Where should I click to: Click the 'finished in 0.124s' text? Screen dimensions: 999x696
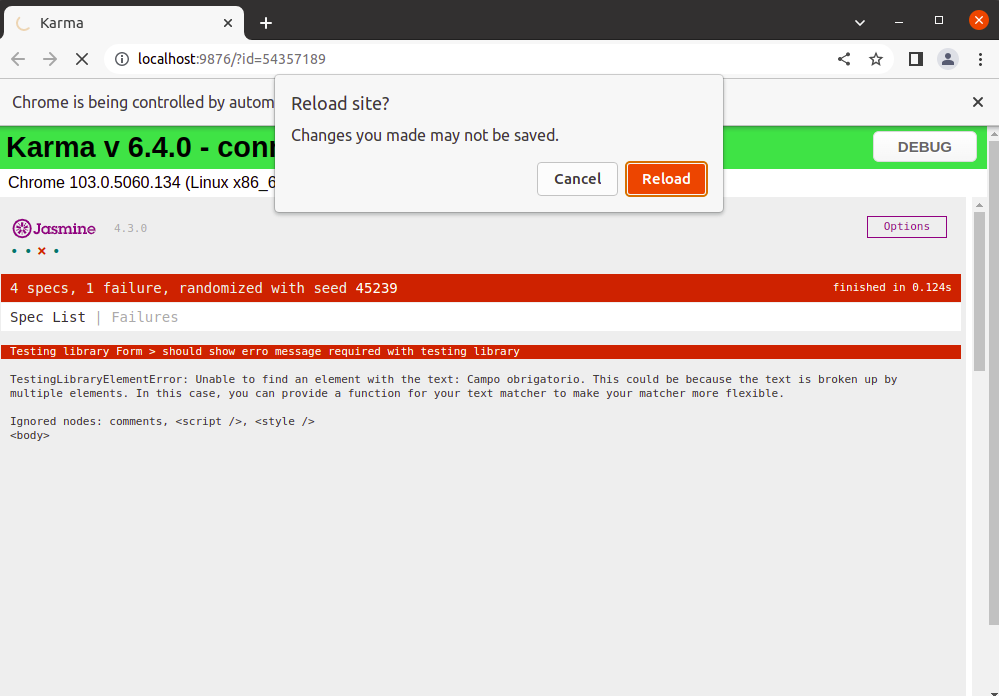click(892, 287)
